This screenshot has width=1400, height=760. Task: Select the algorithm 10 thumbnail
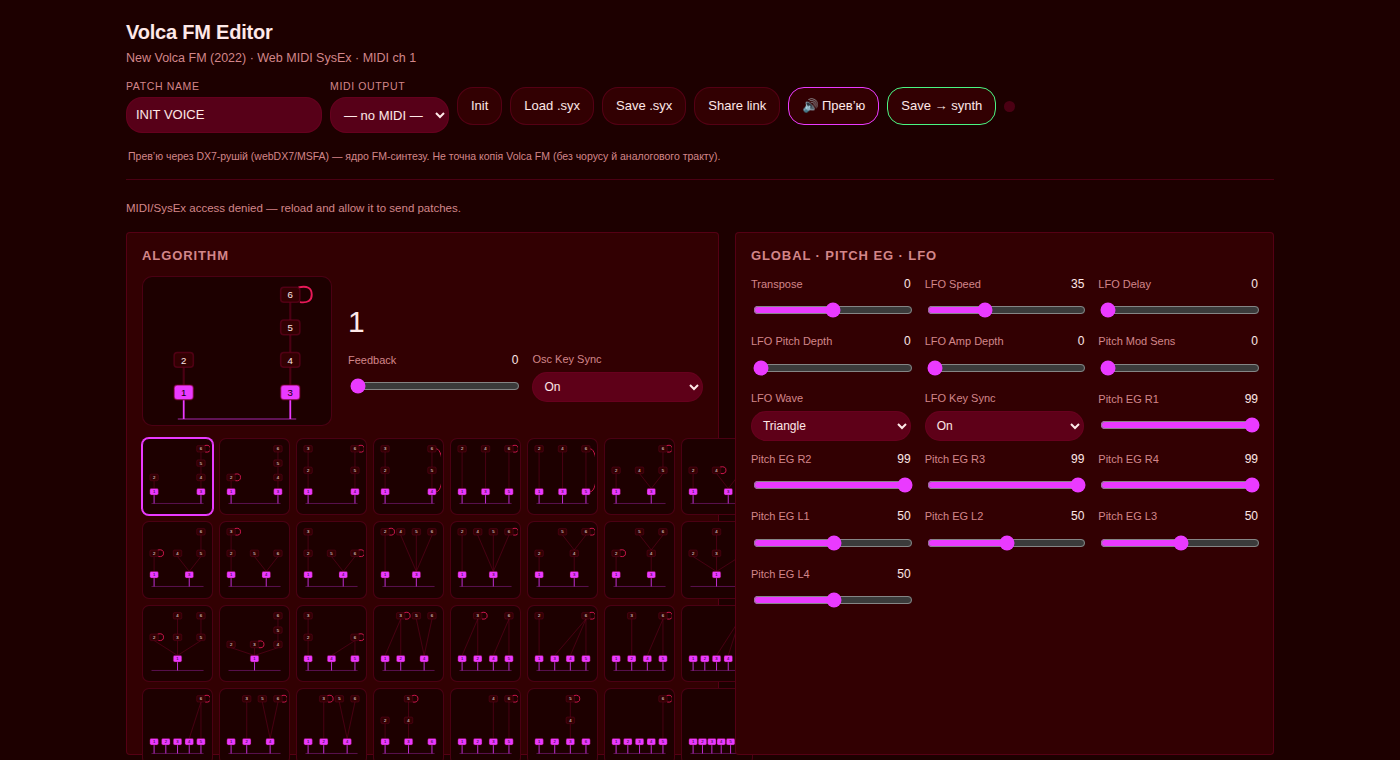tap(254, 560)
